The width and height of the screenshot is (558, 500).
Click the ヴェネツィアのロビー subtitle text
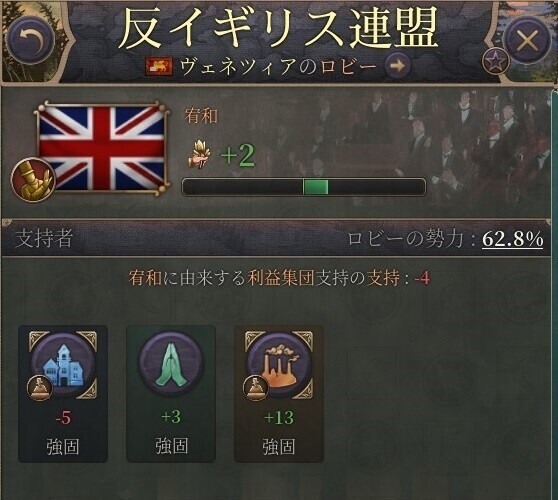pos(278,66)
